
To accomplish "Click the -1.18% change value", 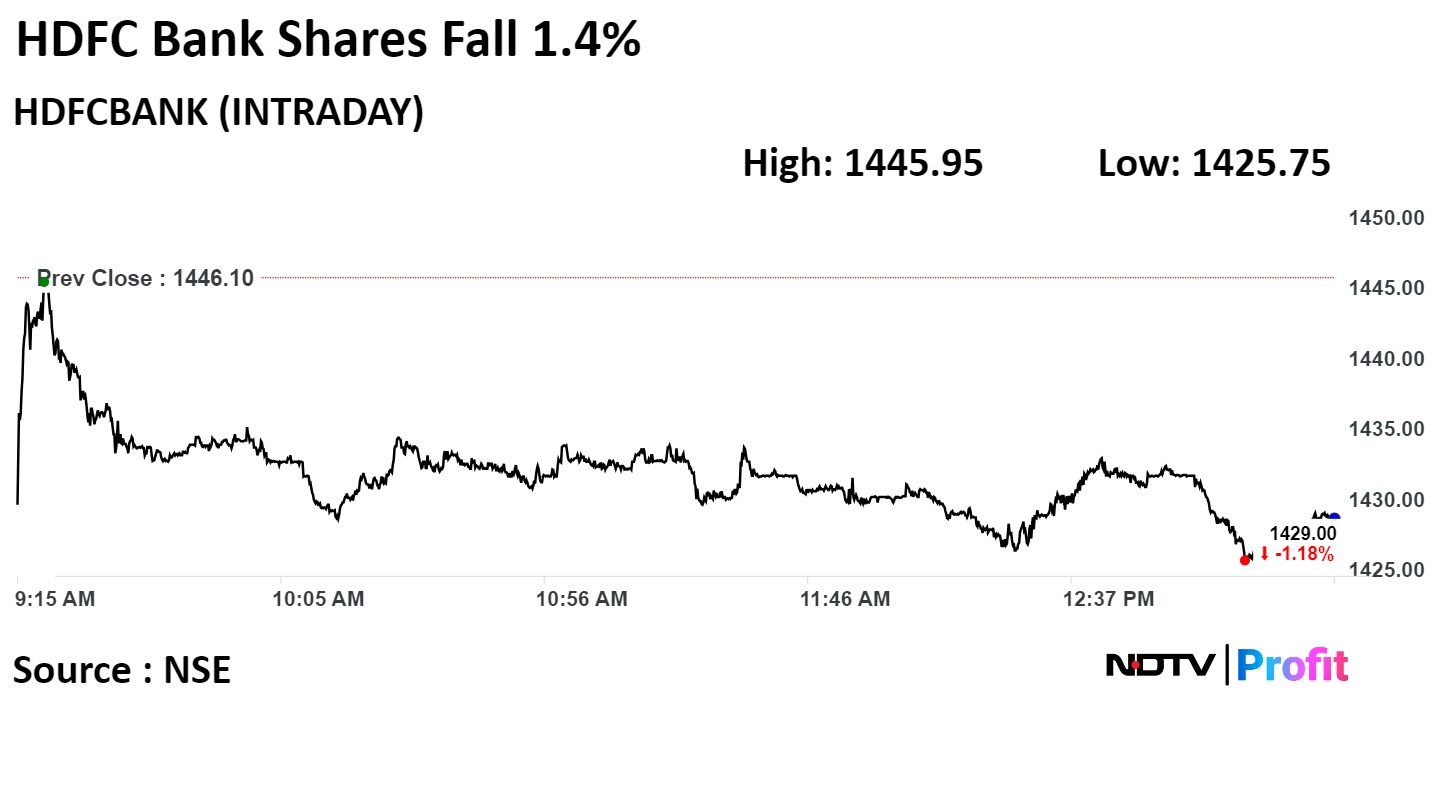I will point(1303,554).
